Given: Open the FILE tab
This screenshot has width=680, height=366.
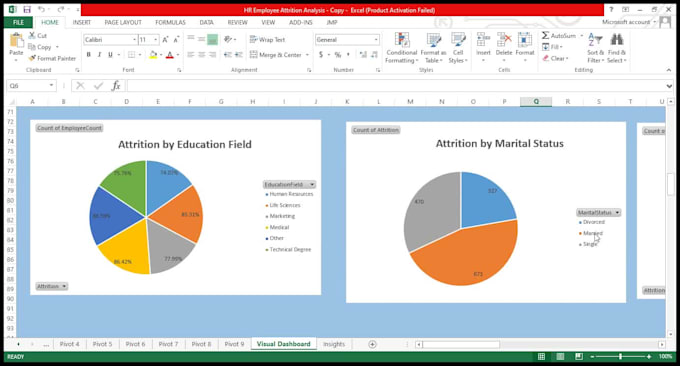Looking at the screenshot, I should (x=18, y=22).
